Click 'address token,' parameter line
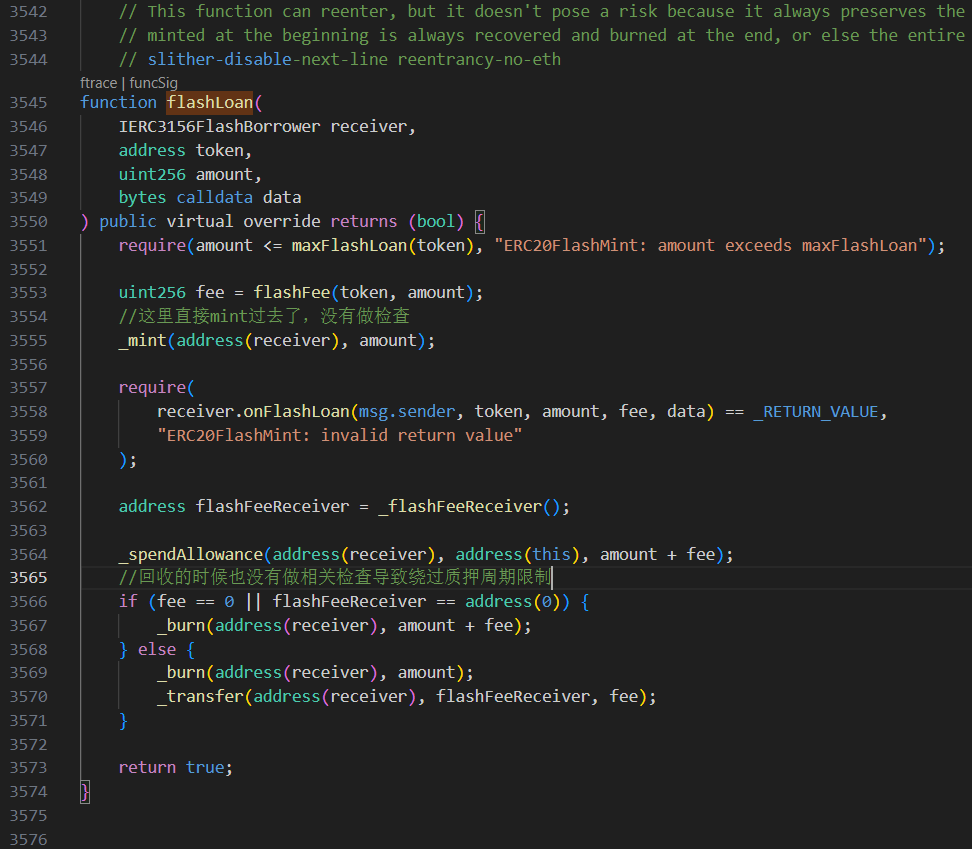Viewport: 972px width, 849px height. click(x=185, y=151)
